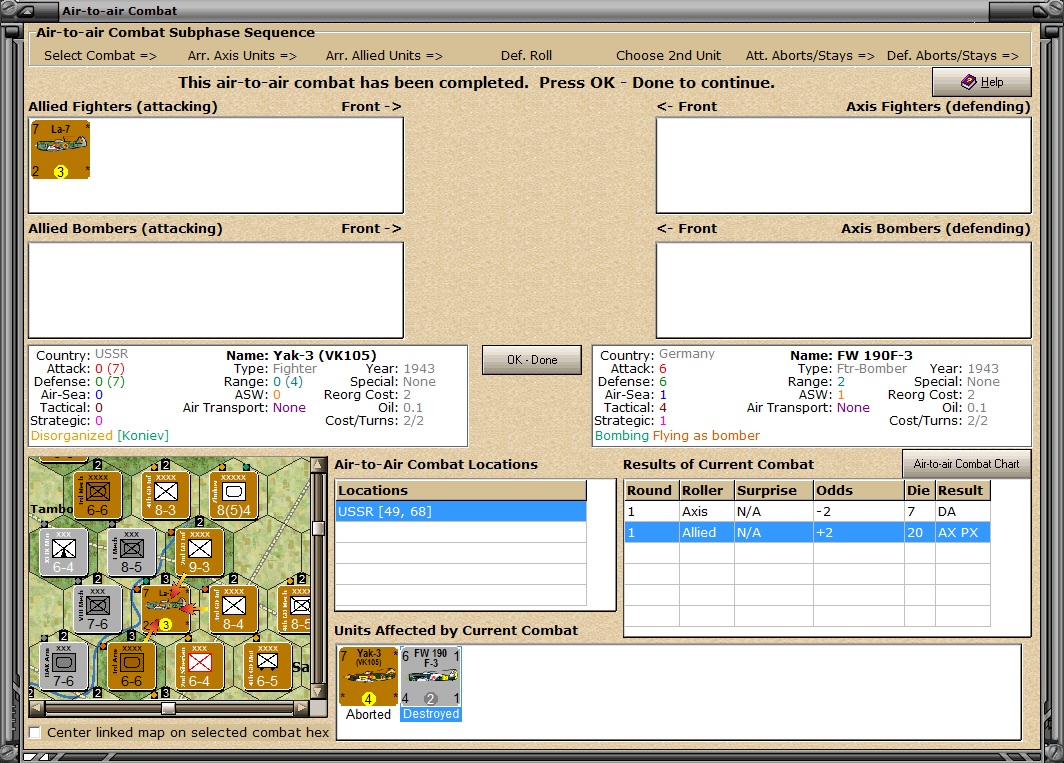Click the 8-3 infantry army counter
Viewport: 1064px width, 763px height.
point(165,495)
